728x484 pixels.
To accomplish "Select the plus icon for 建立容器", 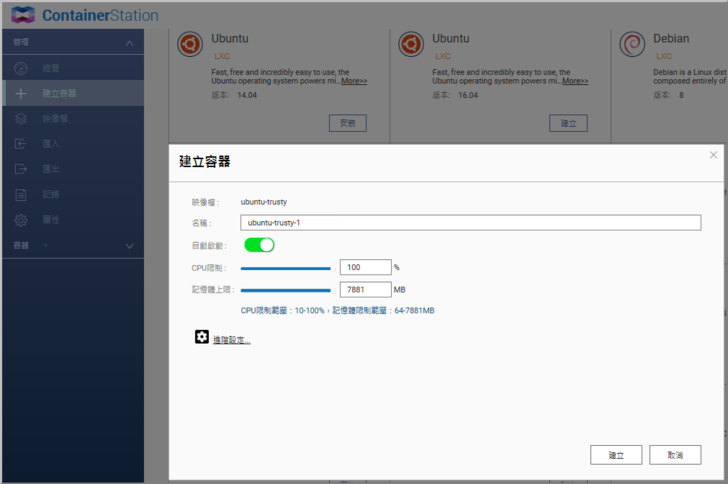I will [21, 93].
